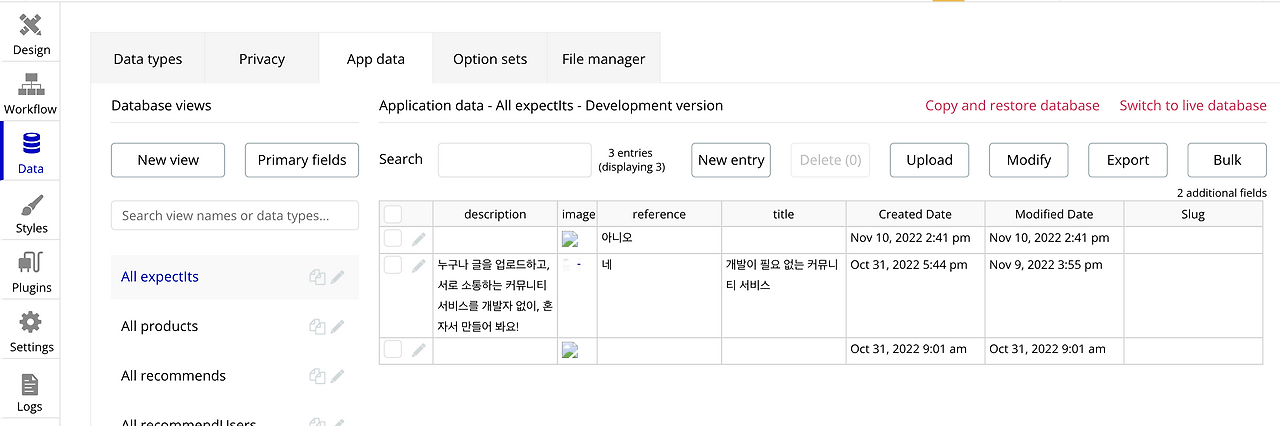
Task: Edit the All products view pencil
Action: pyautogui.click(x=338, y=326)
